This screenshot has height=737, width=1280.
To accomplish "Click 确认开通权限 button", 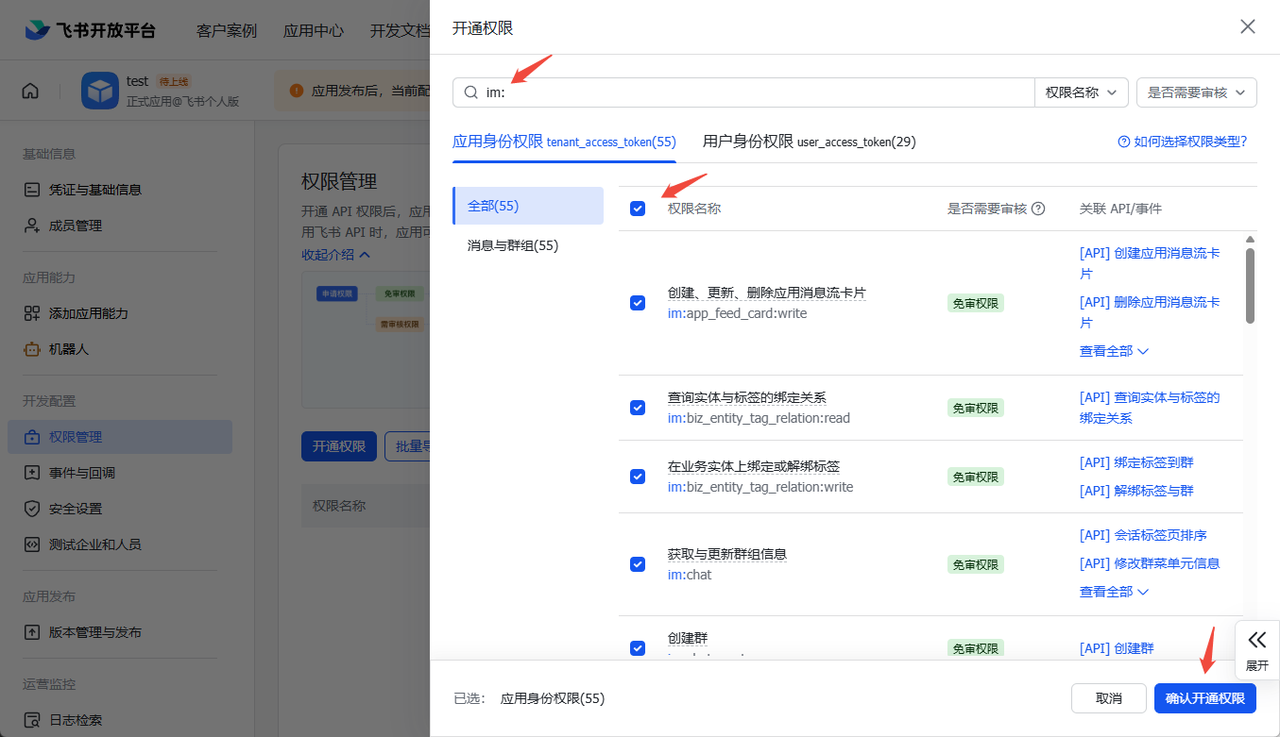I will [1204, 698].
